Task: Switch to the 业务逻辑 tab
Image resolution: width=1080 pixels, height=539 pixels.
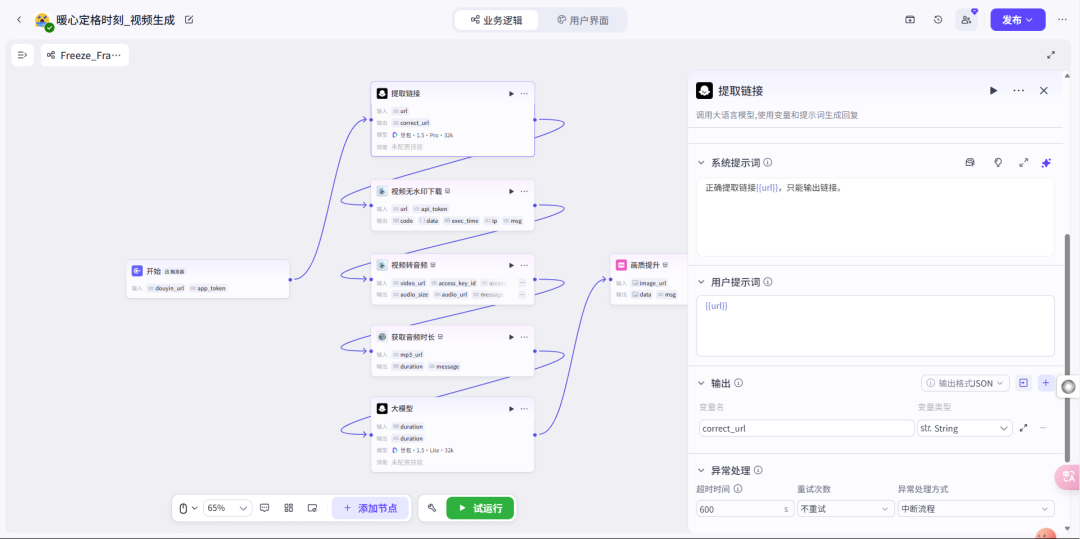Action: click(497, 20)
